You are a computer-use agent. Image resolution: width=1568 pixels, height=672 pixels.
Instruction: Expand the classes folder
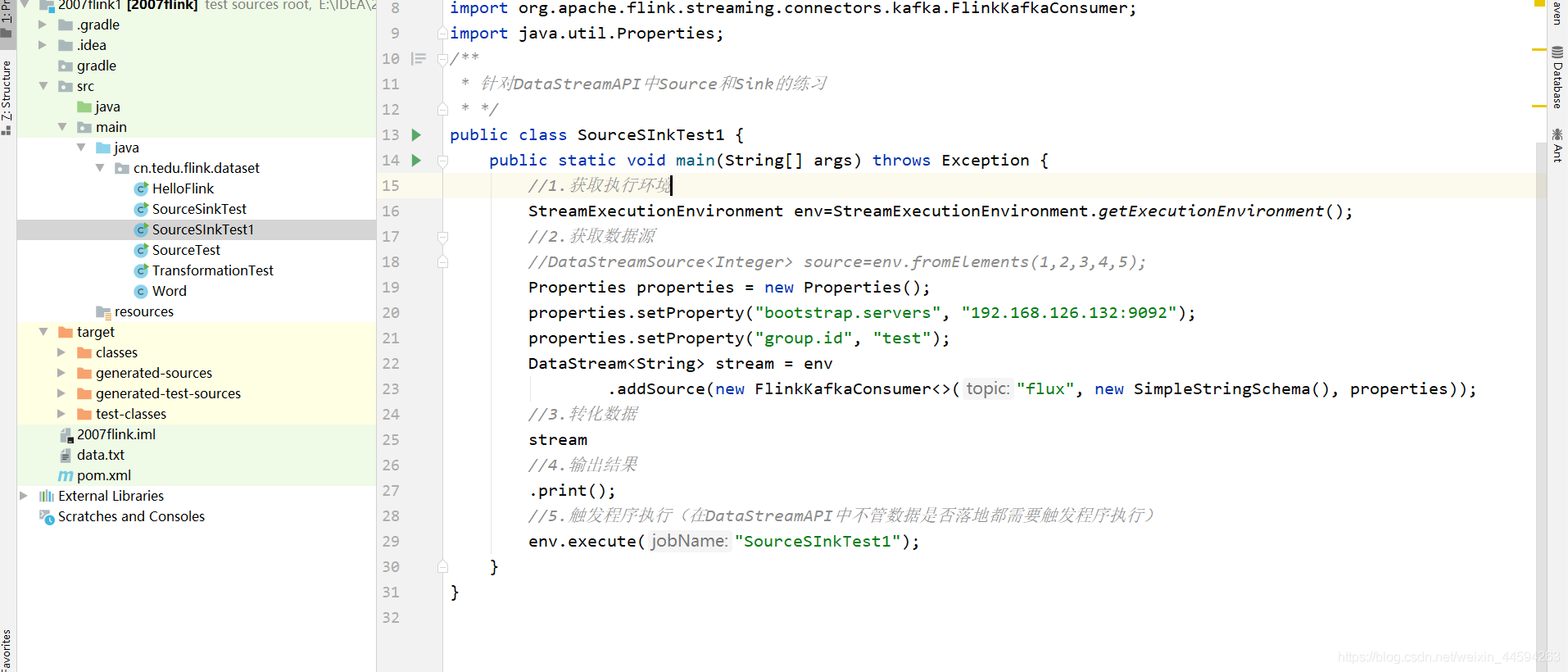point(61,352)
